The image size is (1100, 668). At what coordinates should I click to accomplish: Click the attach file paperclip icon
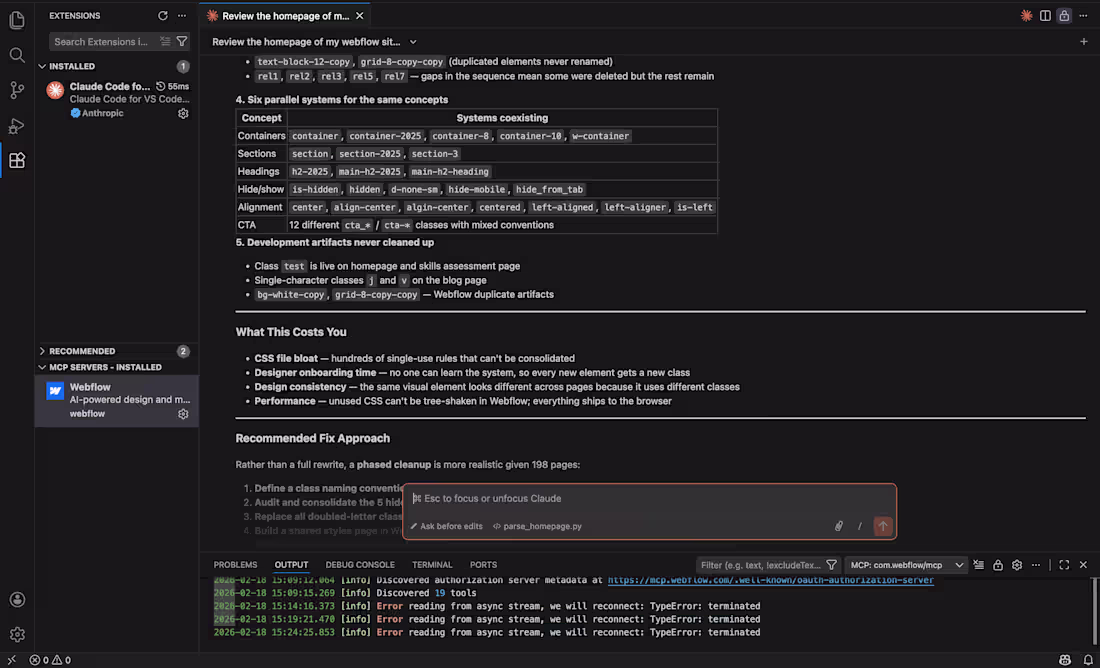tap(839, 526)
